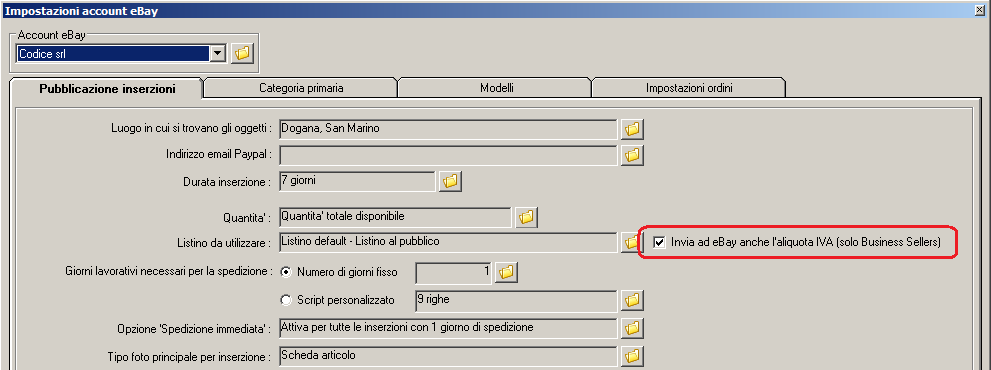
Task: Switch to Pubblicazione inserzioni tab
Action: tap(107, 89)
